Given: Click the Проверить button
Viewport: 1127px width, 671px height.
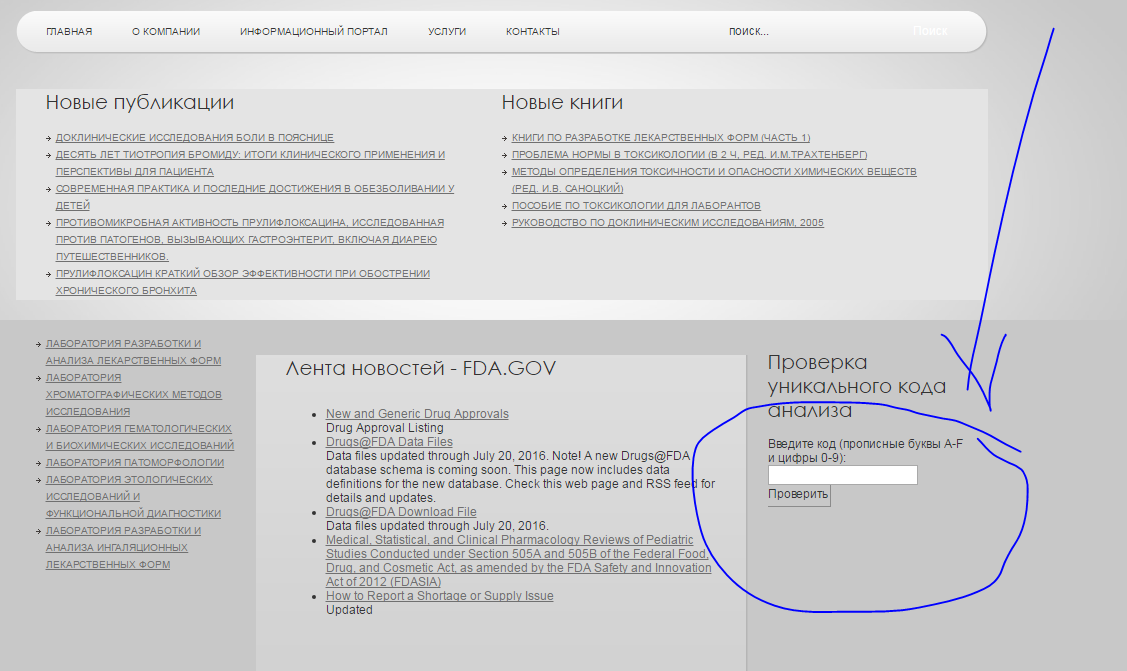Looking at the screenshot, I should (x=797, y=494).
